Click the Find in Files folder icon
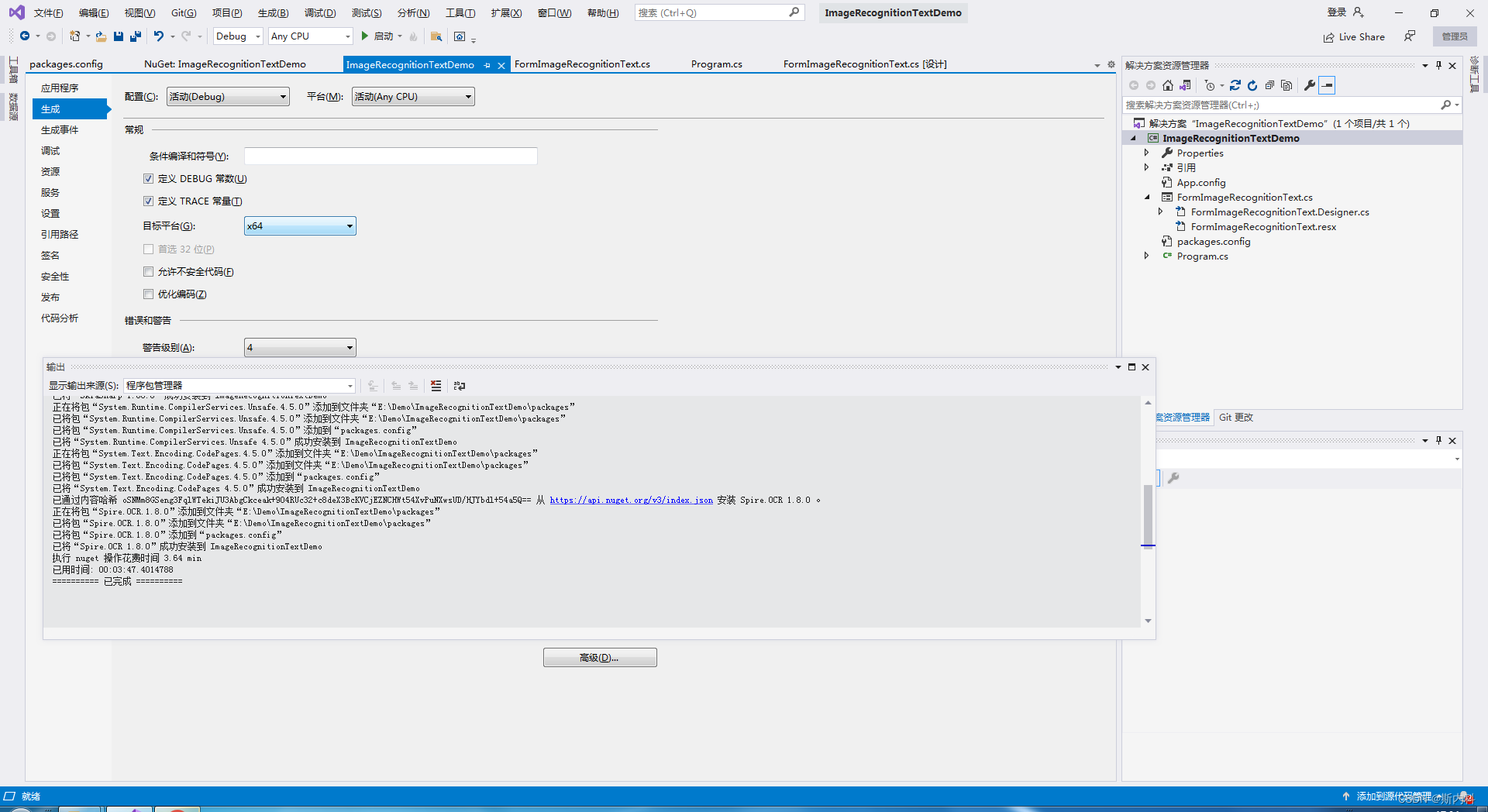 point(436,36)
